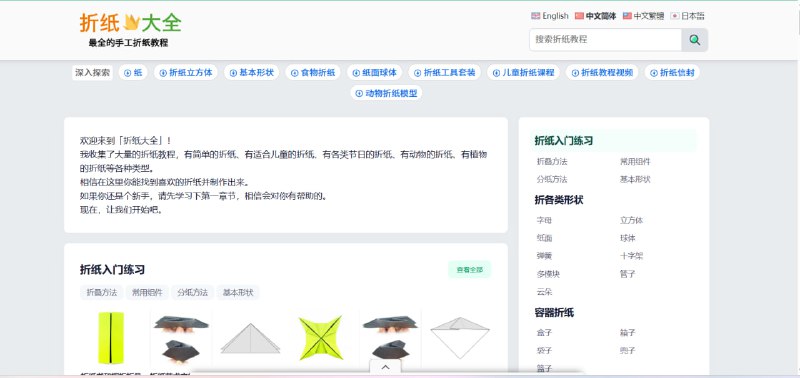
Task: Open sidebar link 多模块
Action: point(548,274)
